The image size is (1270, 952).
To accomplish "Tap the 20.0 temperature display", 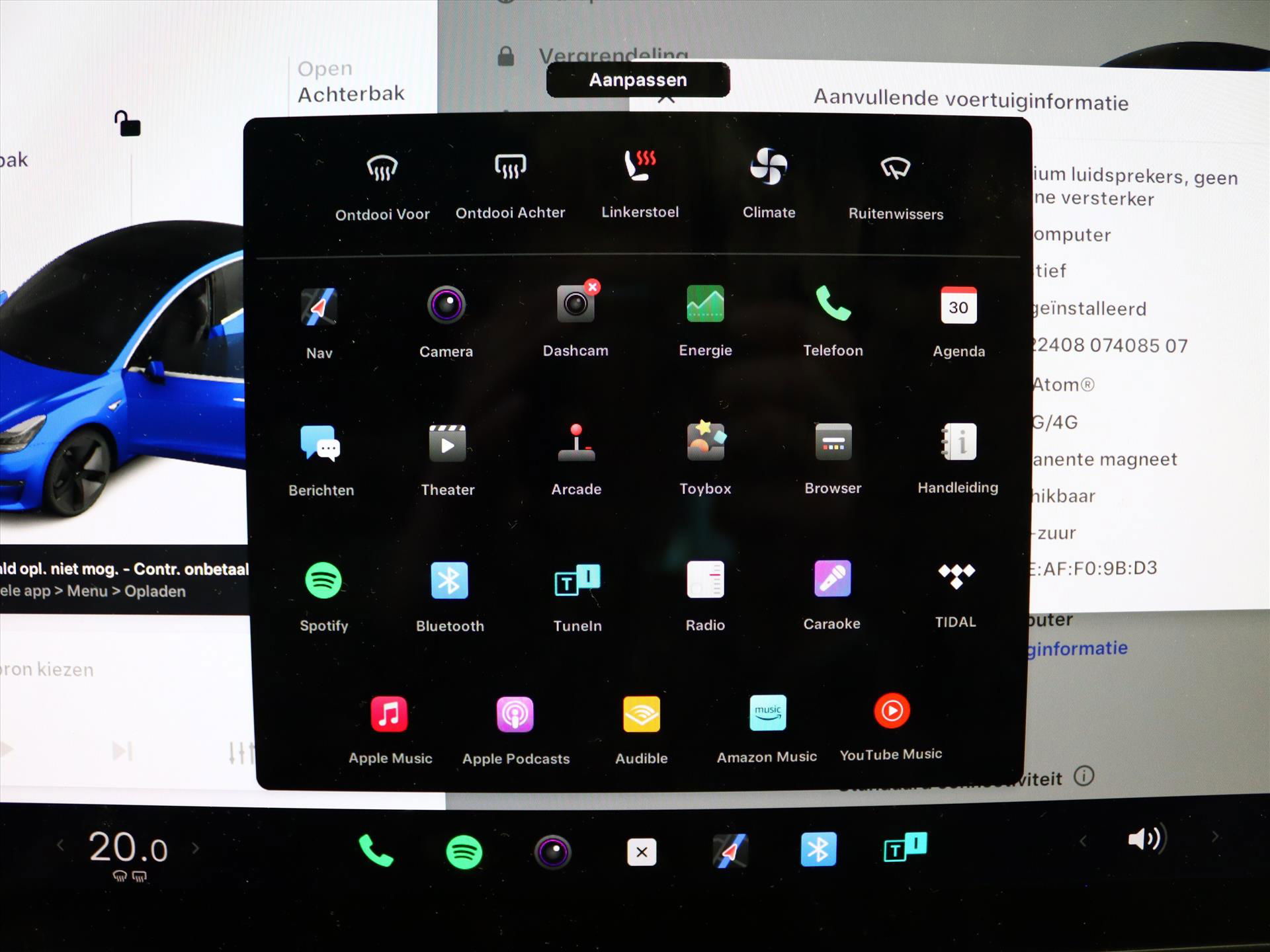I will (128, 848).
